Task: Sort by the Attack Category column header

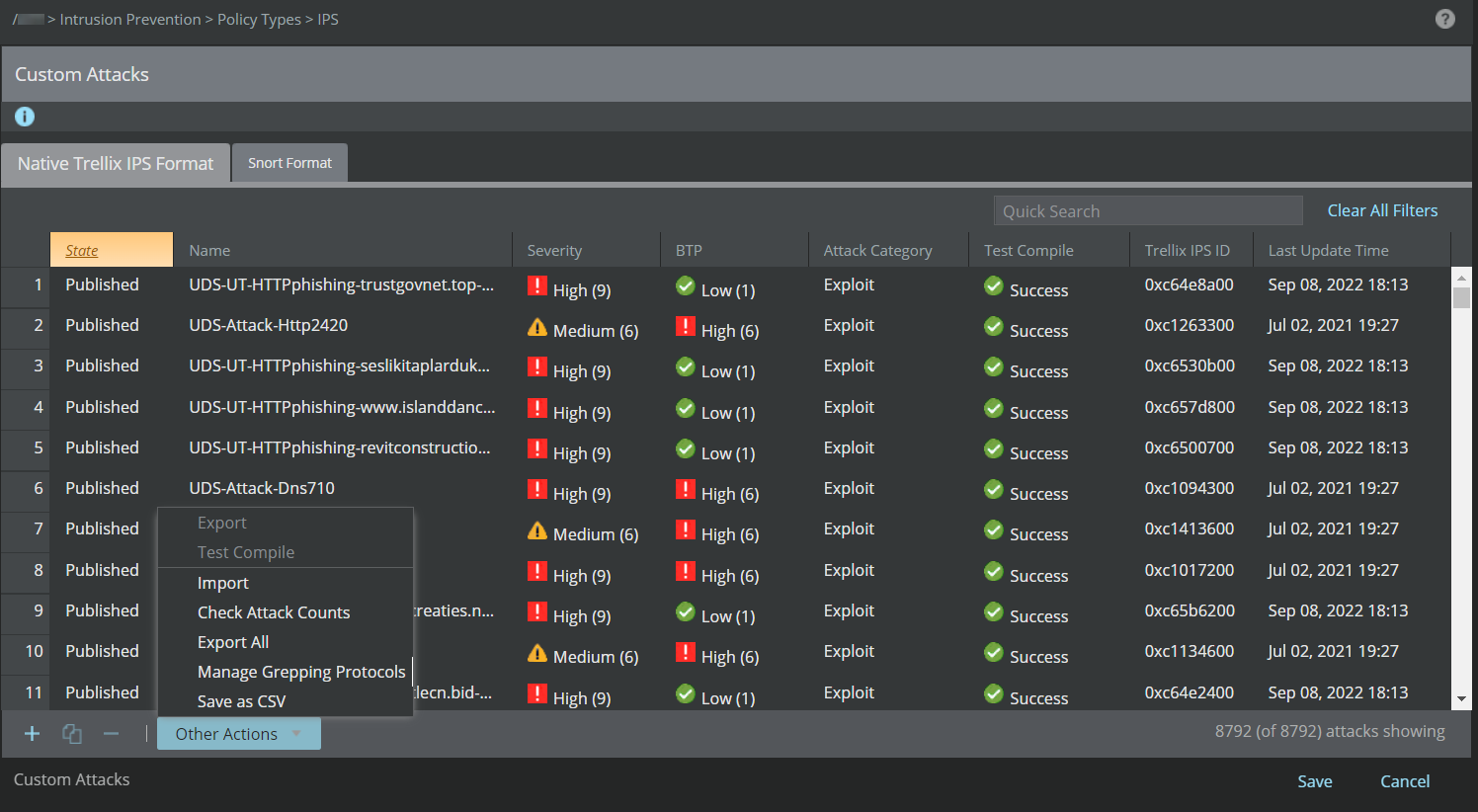Action: [888, 250]
